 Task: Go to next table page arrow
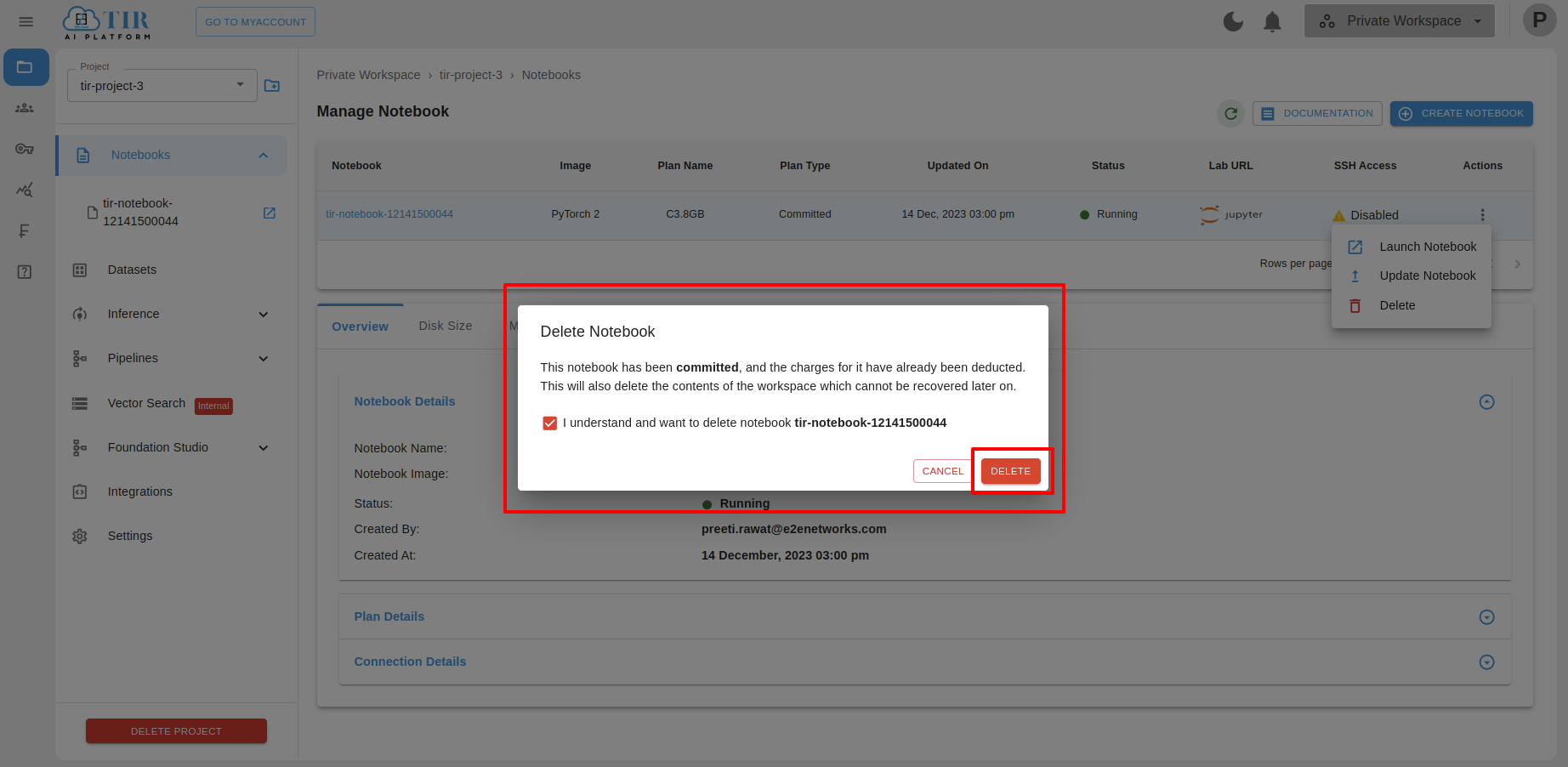point(1518,264)
